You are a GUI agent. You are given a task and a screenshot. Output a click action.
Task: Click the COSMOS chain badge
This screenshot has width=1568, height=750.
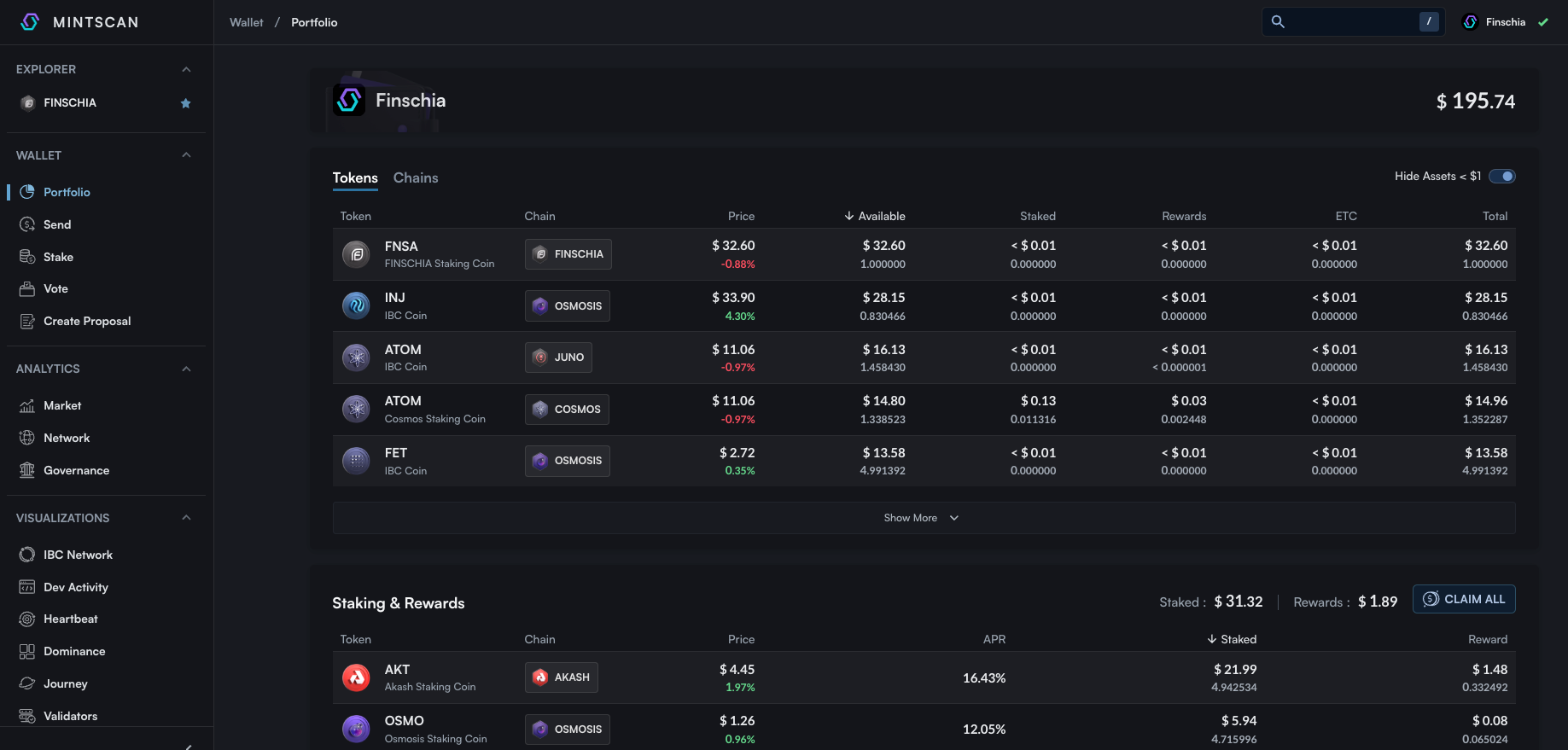(x=567, y=410)
